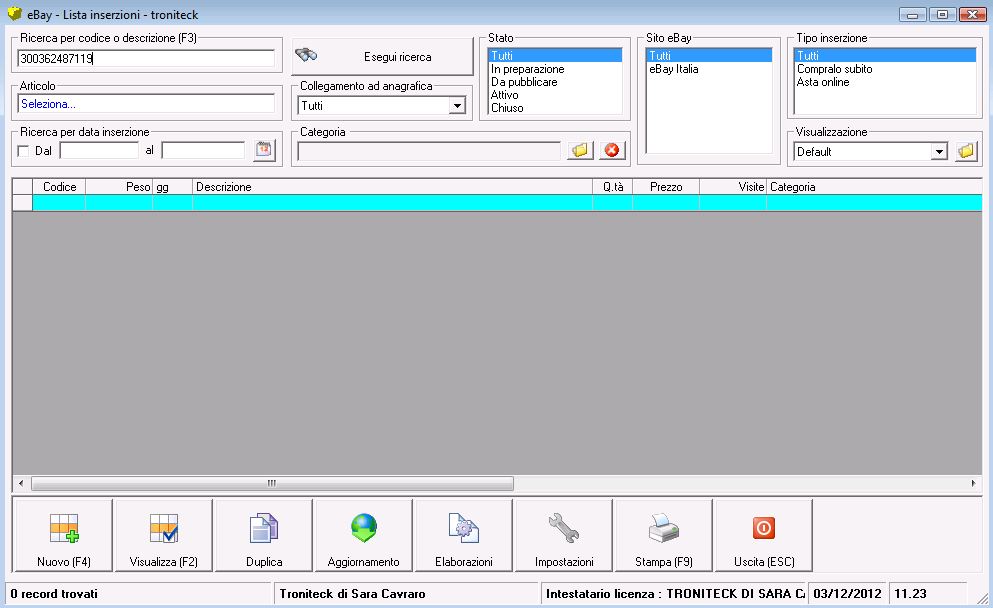
Task: Select Chiuso status
Action: pos(555,108)
